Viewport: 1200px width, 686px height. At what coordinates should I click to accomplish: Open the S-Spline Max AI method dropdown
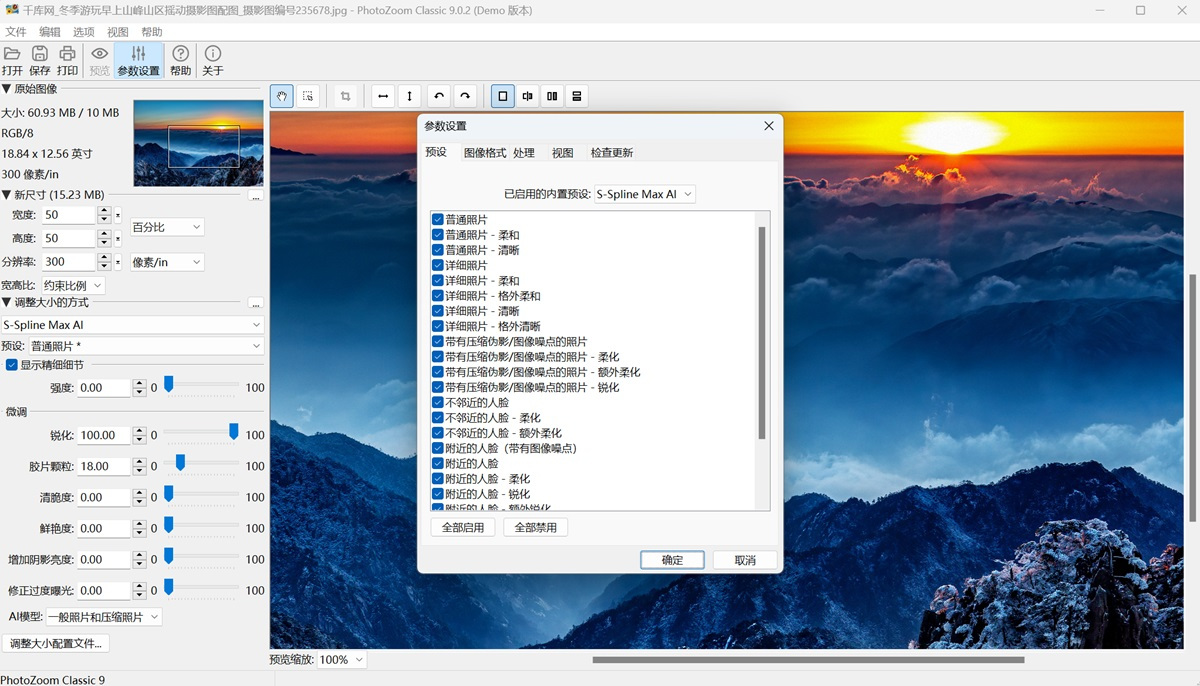(133, 324)
